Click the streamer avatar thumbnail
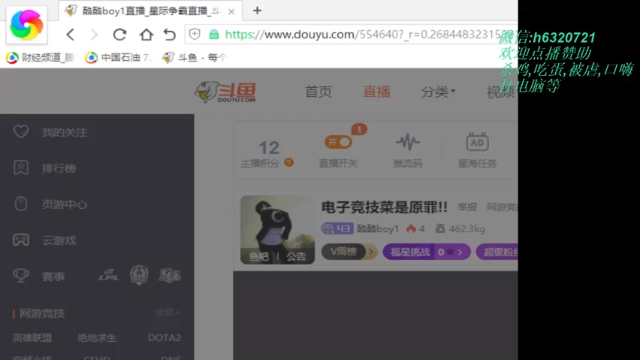The image size is (640, 360). 278,229
